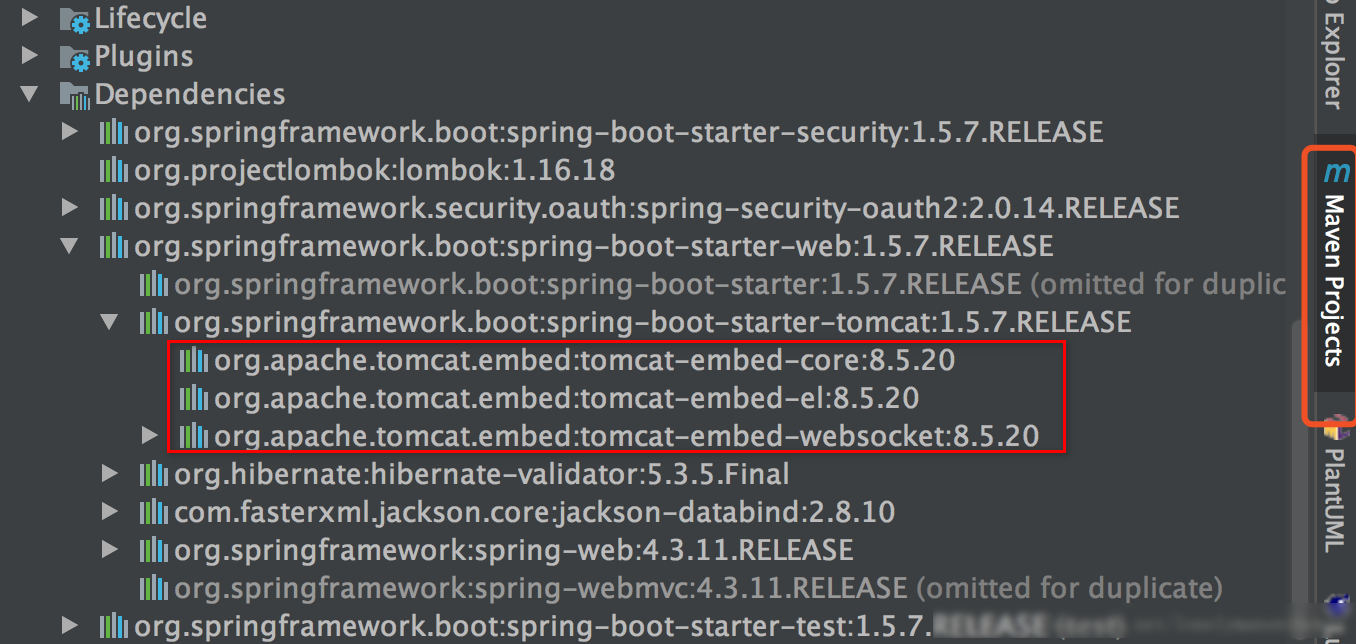Click the hibernate-validator library icon
The height and width of the screenshot is (644, 1356).
[153, 474]
